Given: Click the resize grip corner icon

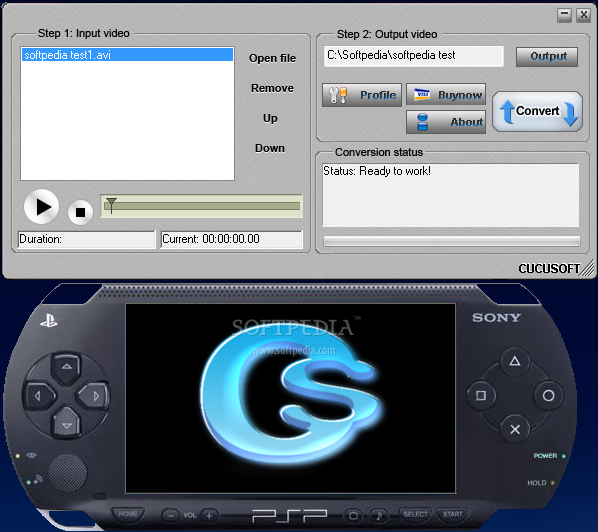Looking at the screenshot, I should 588,268.
